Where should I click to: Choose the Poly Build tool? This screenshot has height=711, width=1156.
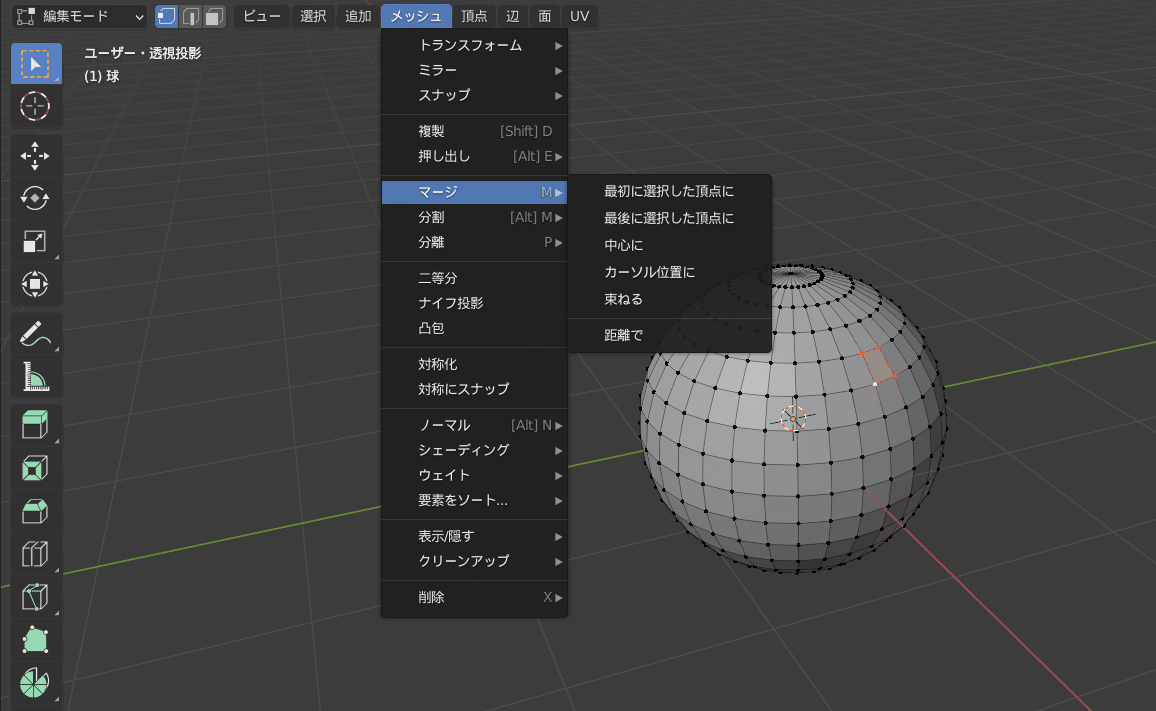click(35, 639)
